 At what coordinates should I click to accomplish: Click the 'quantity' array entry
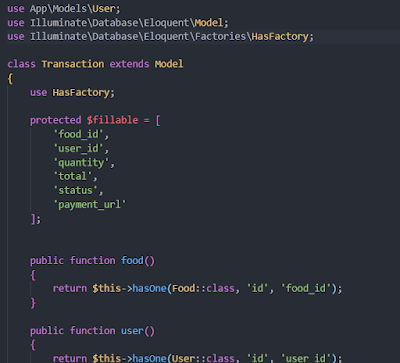click(x=81, y=163)
